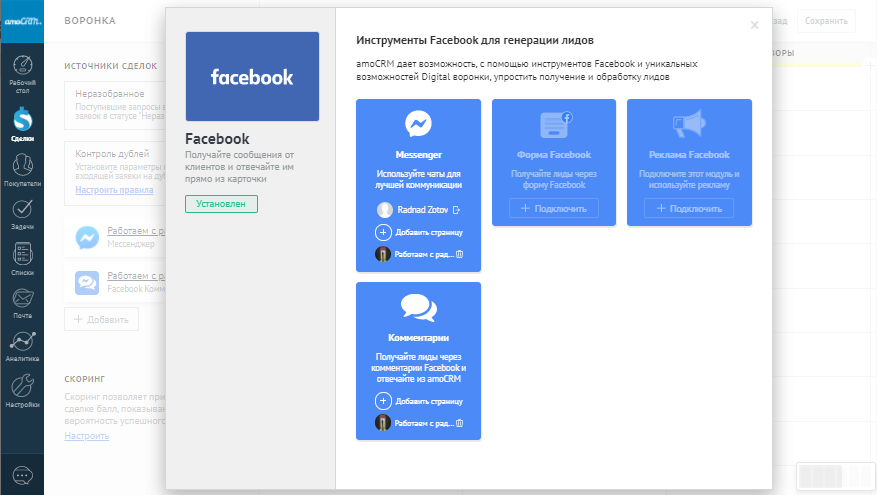This screenshot has height=495, width=877.
Task: Click the СКОРИНГ section heading
Action: (84, 379)
